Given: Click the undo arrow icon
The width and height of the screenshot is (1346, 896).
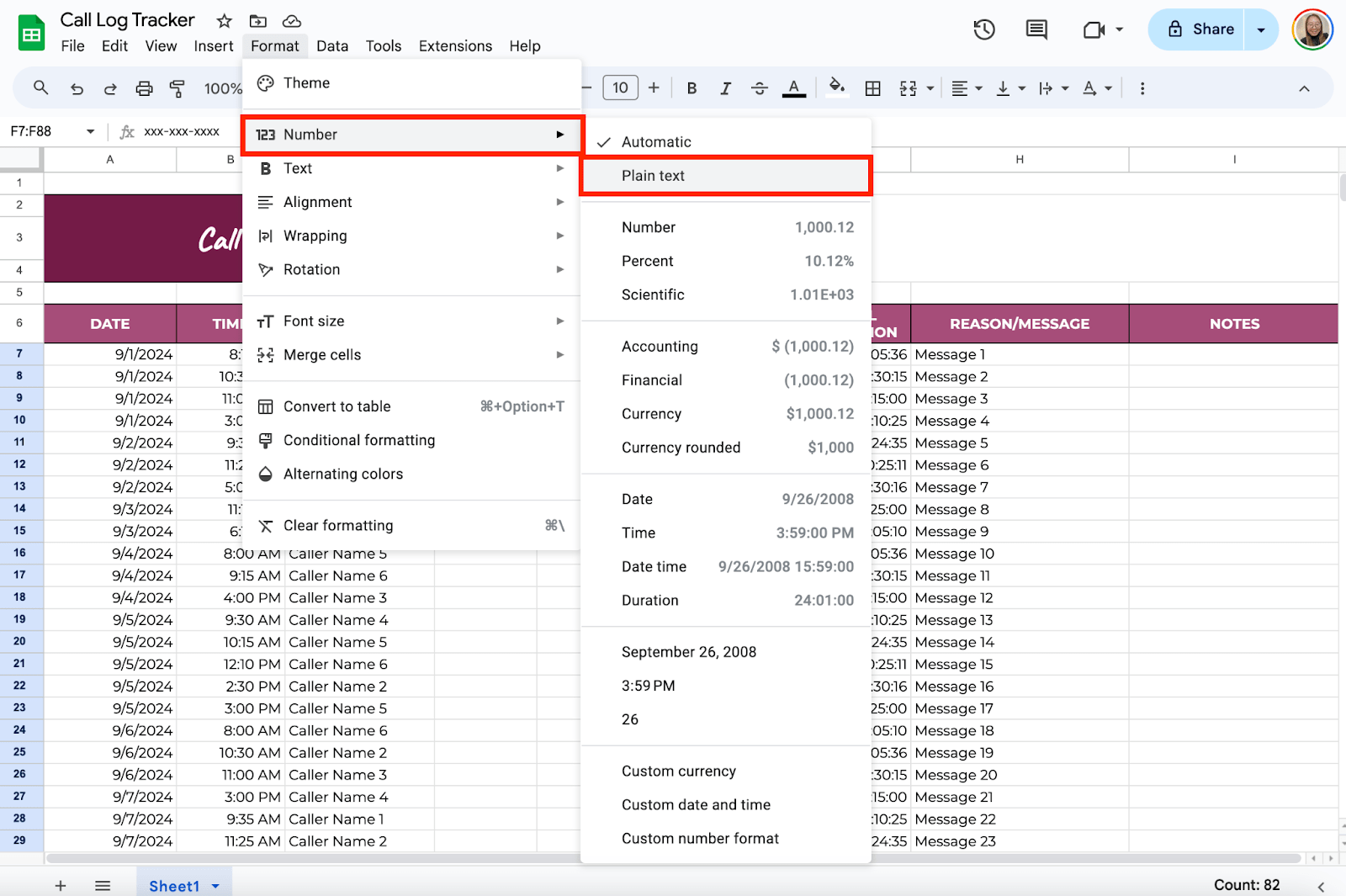Looking at the screenshot, I should tap(77, 88).
